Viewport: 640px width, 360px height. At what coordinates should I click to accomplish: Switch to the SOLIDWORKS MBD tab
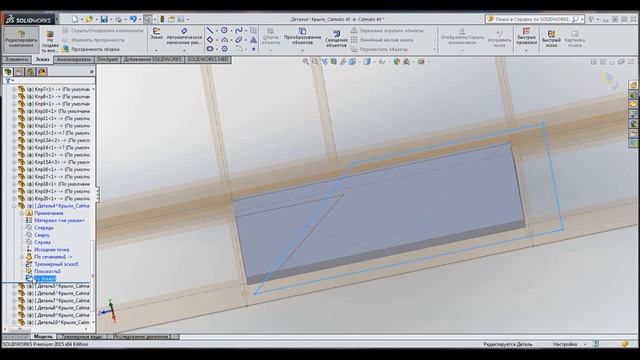[208, 60]
